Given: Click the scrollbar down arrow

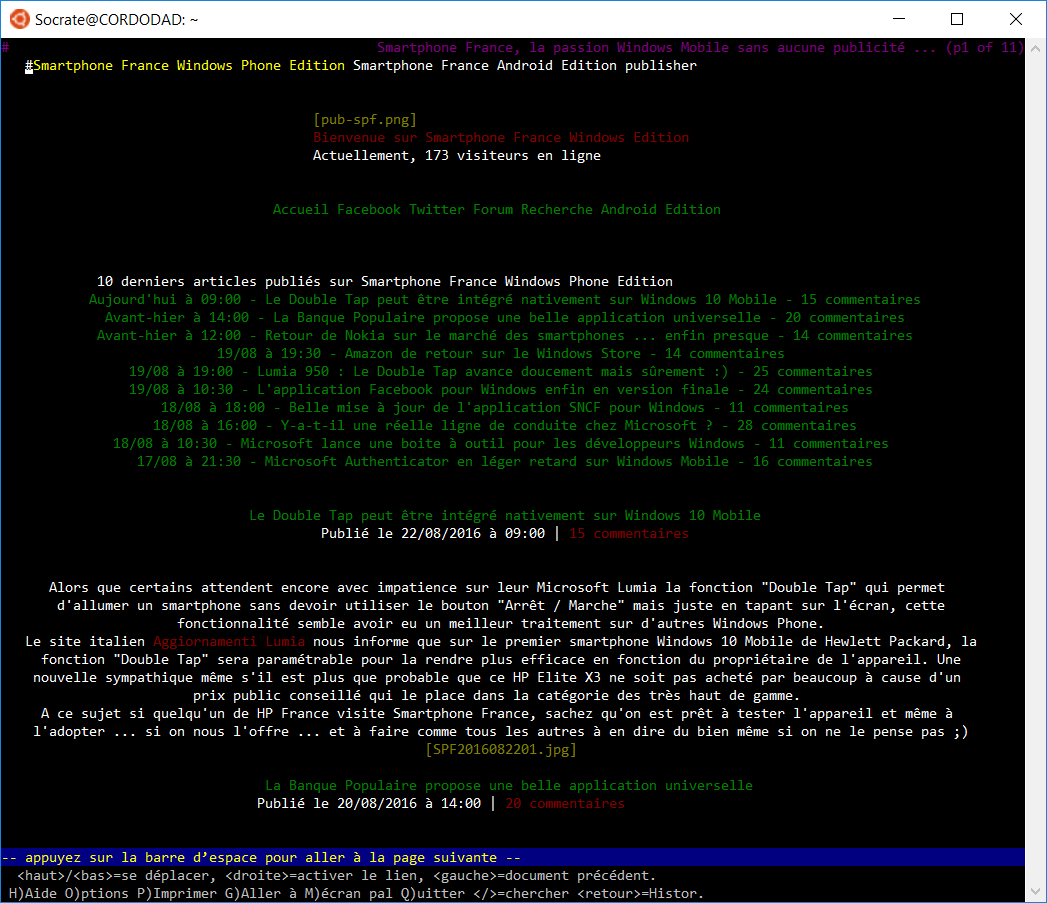Looking at the screenshot, I should (x=1035, y=892).
